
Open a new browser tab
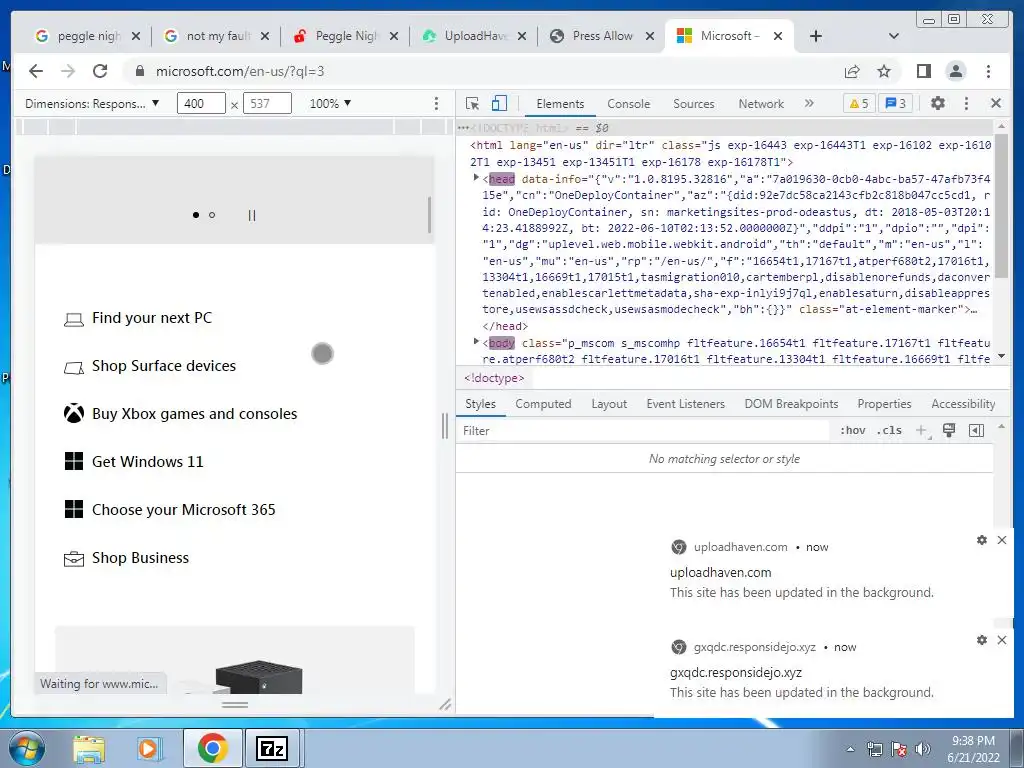(816, 36)
